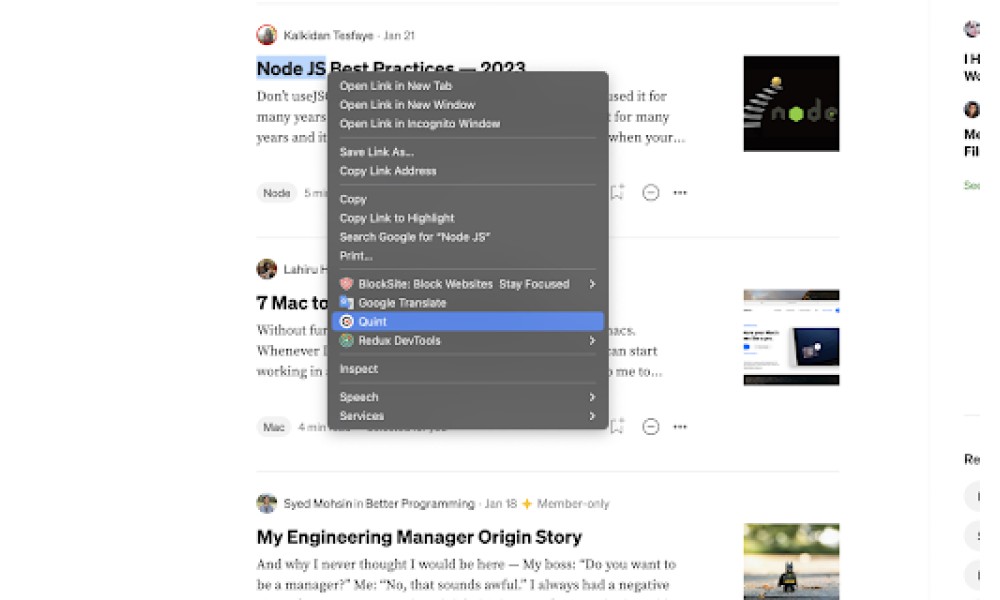Click Kalkidan Tesfaye's avatar

tap(267, 35)
